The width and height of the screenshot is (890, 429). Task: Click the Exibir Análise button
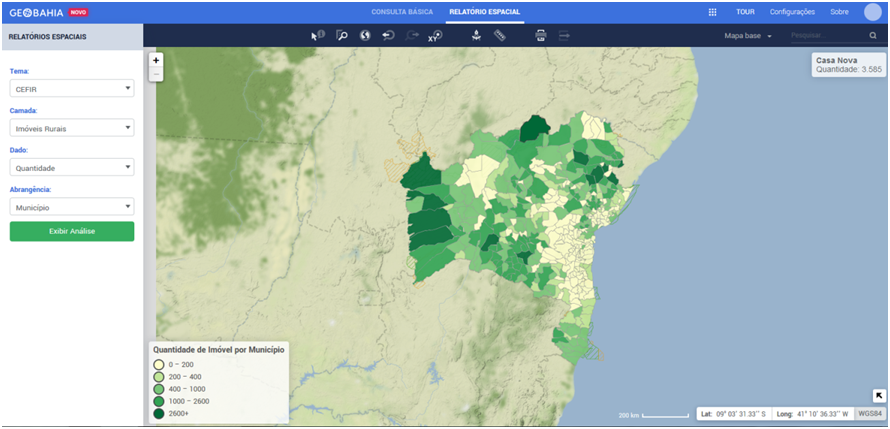pos(72,231)
